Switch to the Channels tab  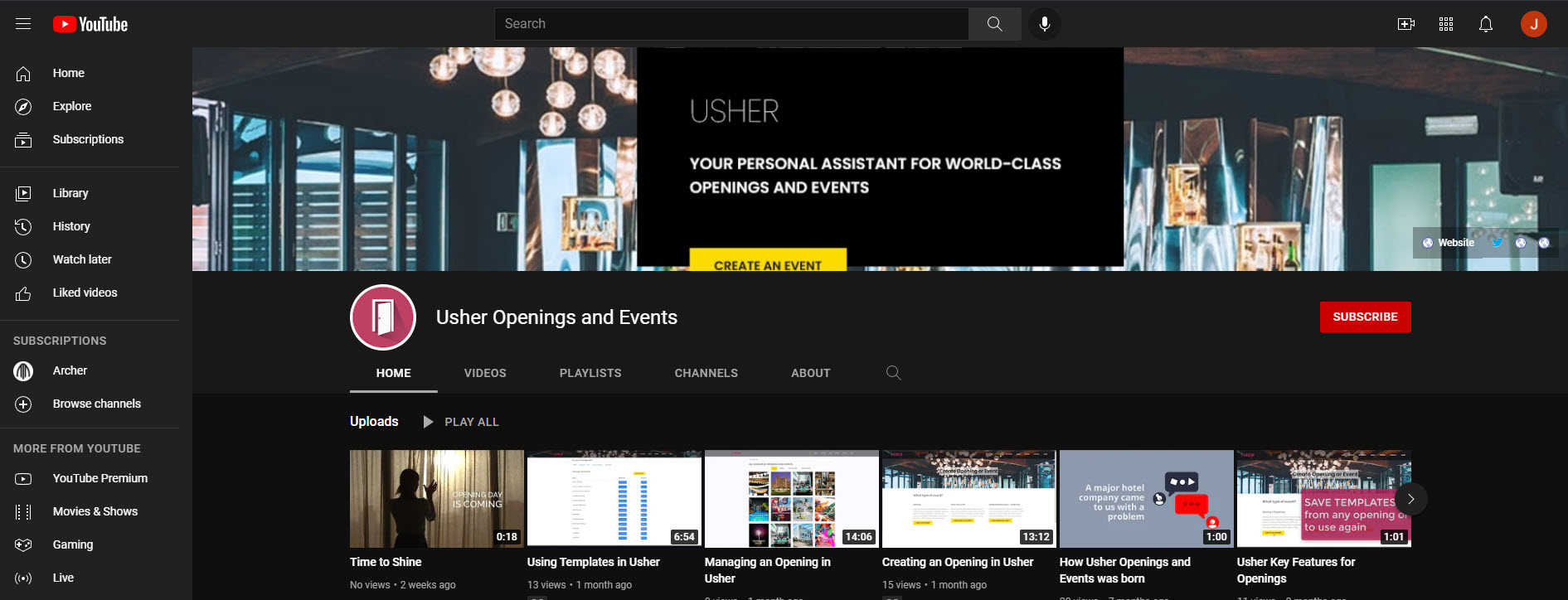pos(706,373)
